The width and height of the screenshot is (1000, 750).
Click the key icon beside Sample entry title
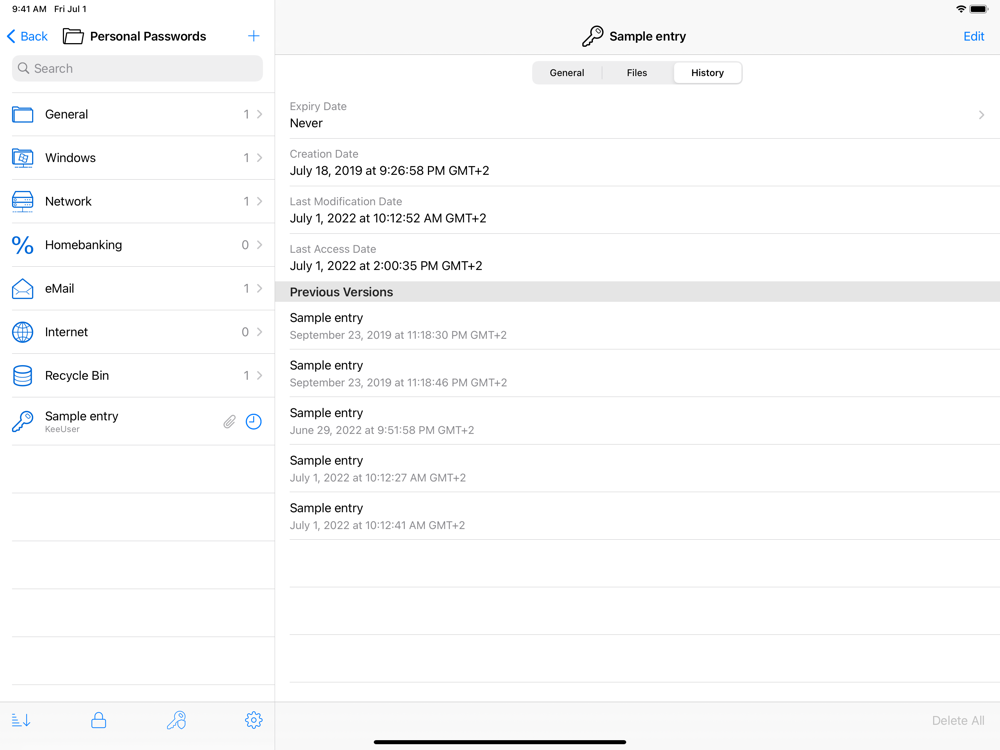coord(592,36)
